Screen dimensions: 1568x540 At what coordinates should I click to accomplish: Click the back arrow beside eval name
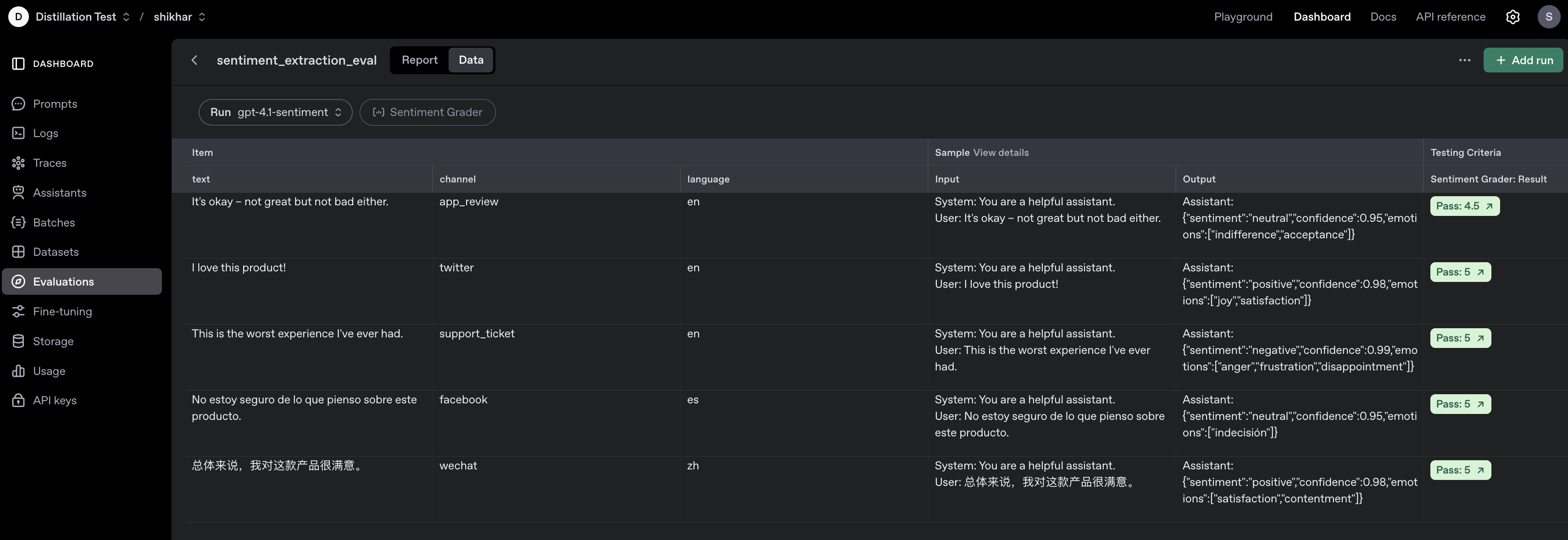coord(195,60)
